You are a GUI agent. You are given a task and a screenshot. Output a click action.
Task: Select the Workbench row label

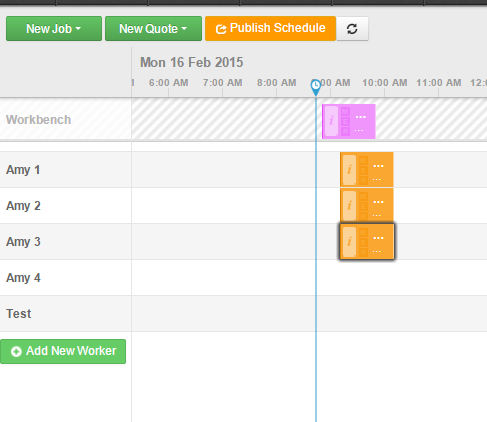38,120
